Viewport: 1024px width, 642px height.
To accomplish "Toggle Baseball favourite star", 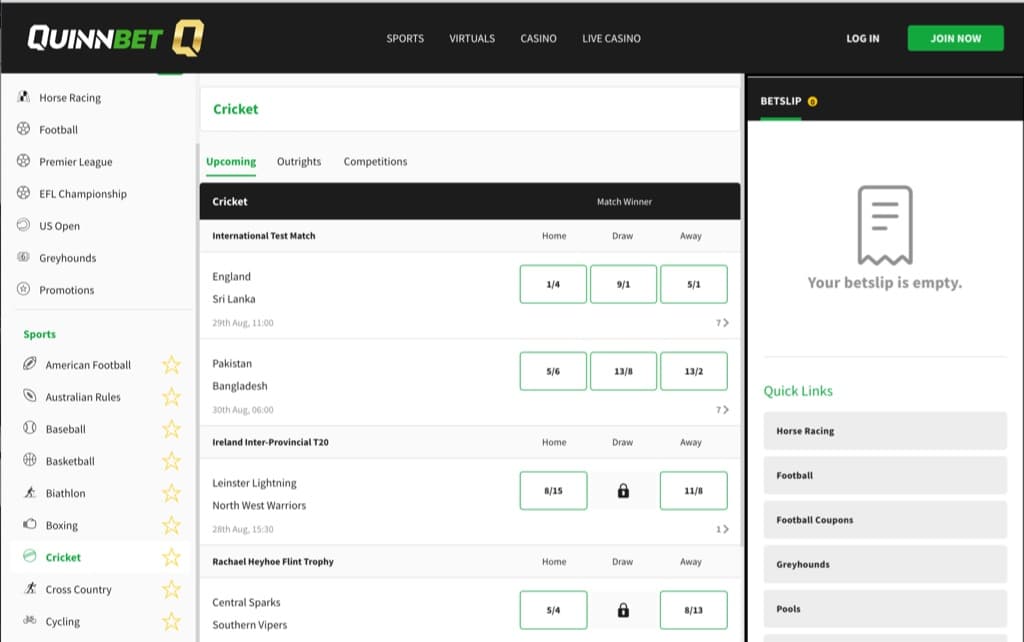I will 171,428.
